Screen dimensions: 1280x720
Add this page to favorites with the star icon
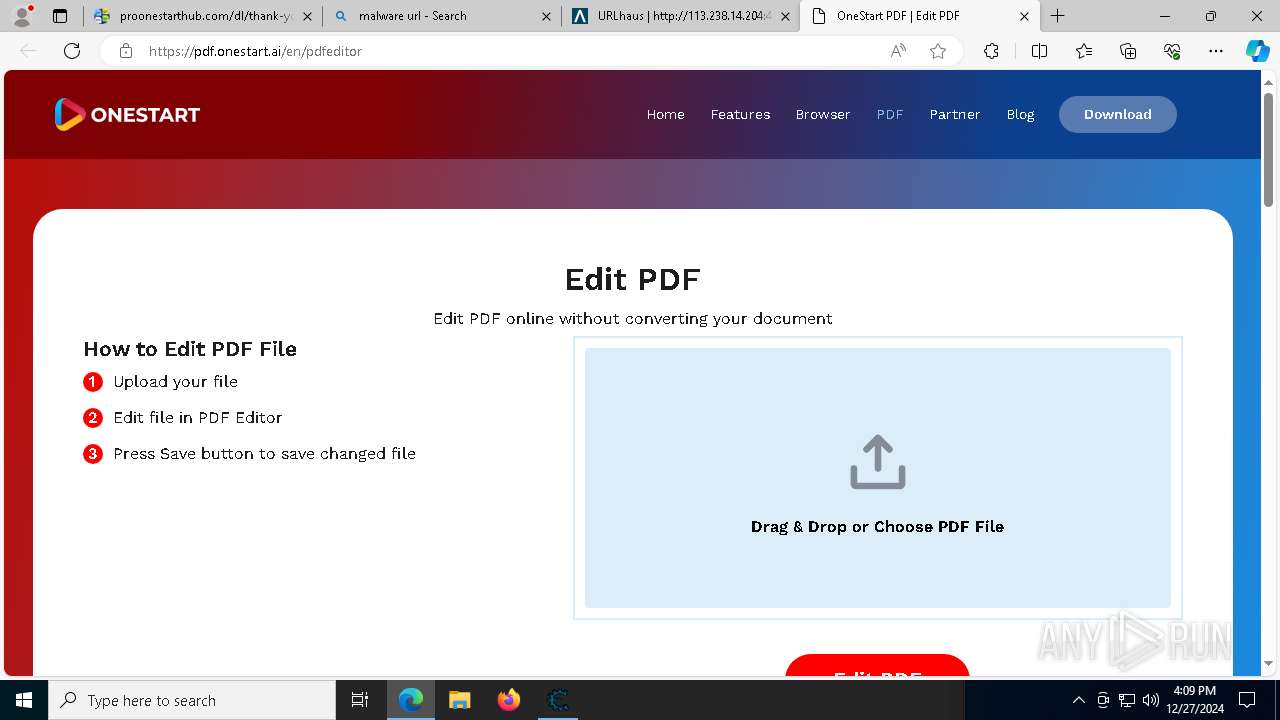[x=938, y=51]
